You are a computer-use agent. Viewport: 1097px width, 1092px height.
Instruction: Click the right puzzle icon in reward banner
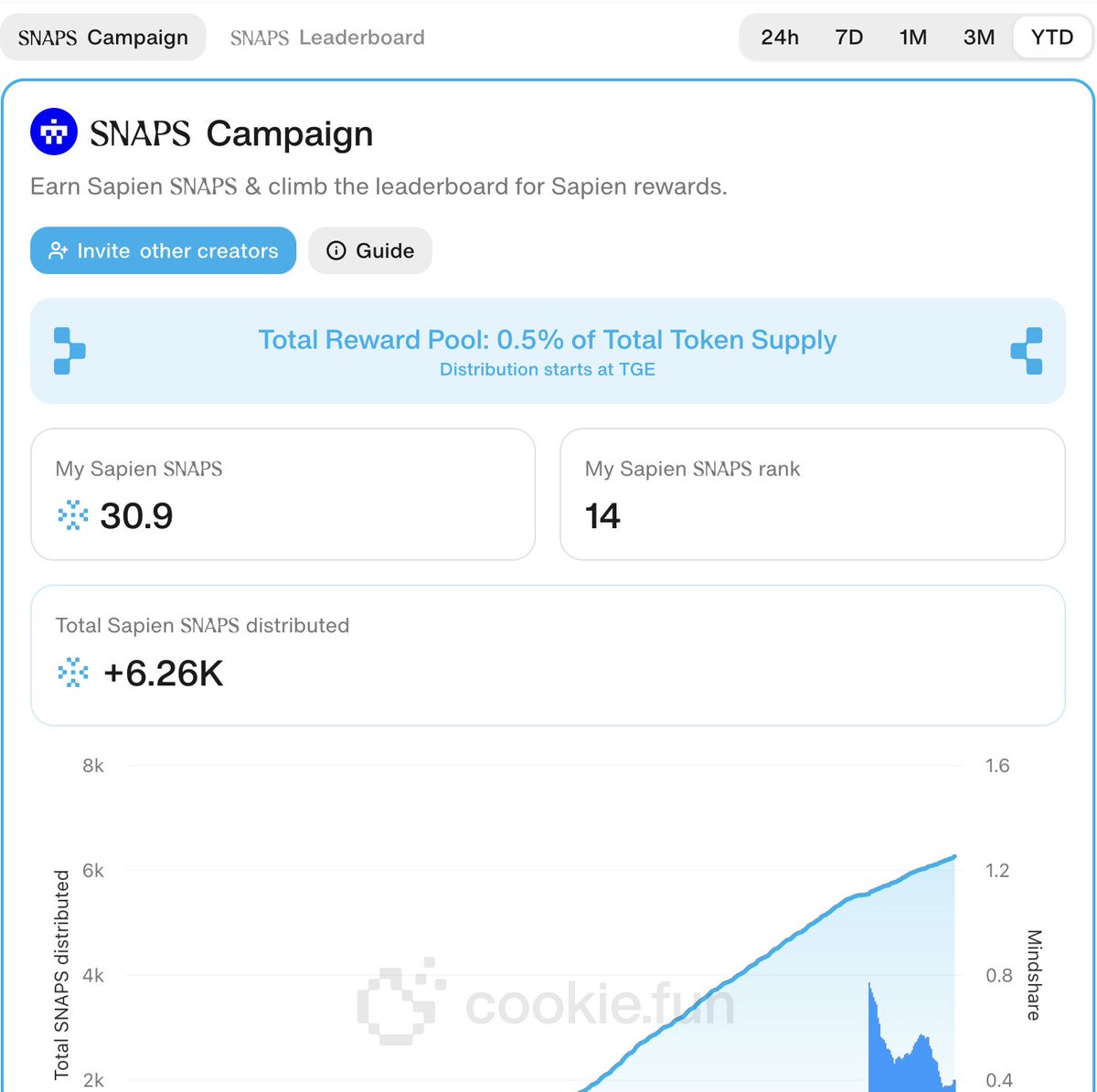pos(1027,351)
